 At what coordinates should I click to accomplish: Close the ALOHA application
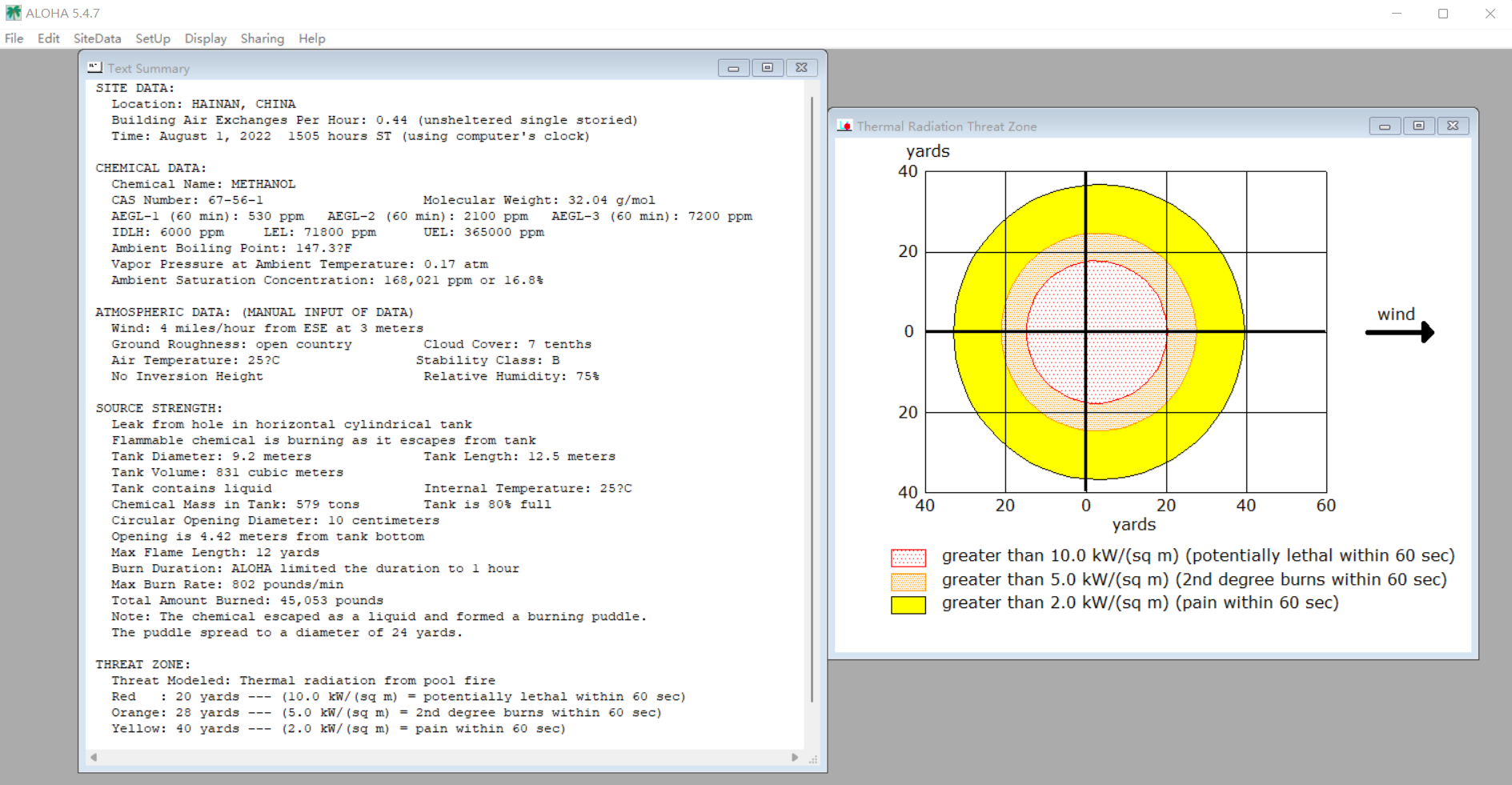1490,14
